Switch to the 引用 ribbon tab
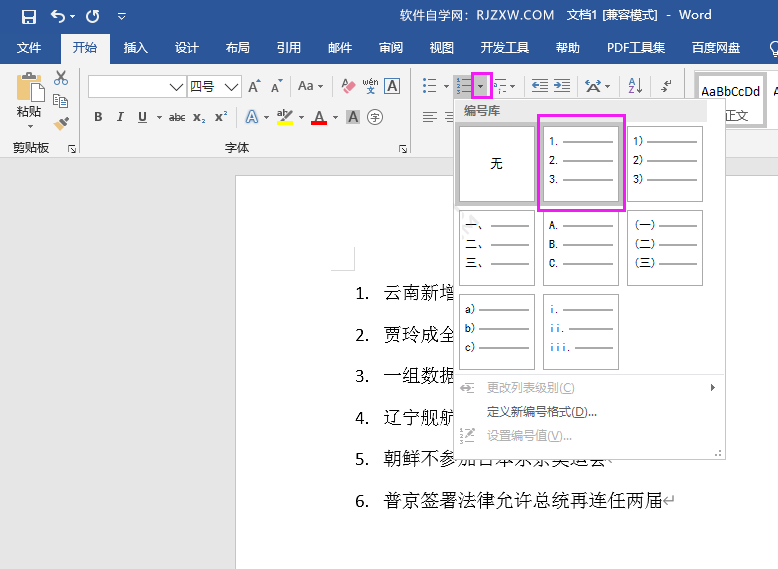The width and height of the screenshot is (778, 569). coord(289,48)
